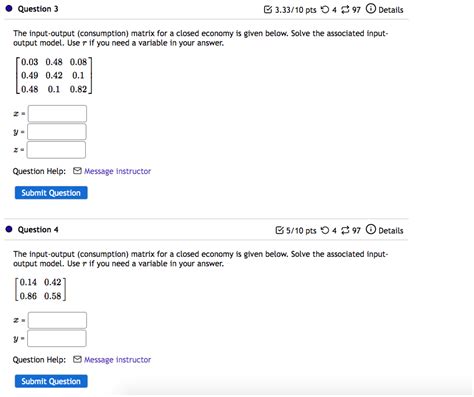
Task: Focus the x input in Question 4
Action: coord(57,320)
